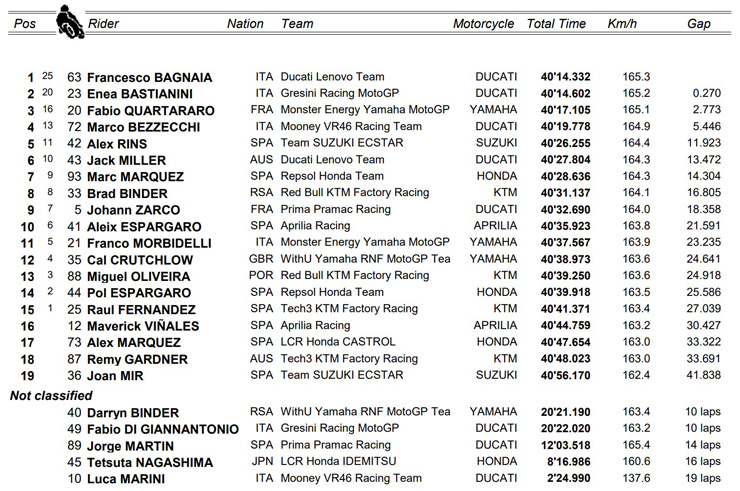740x491 pixels.
Task: Click the Rider column header
Action: (x=108, y=24)
